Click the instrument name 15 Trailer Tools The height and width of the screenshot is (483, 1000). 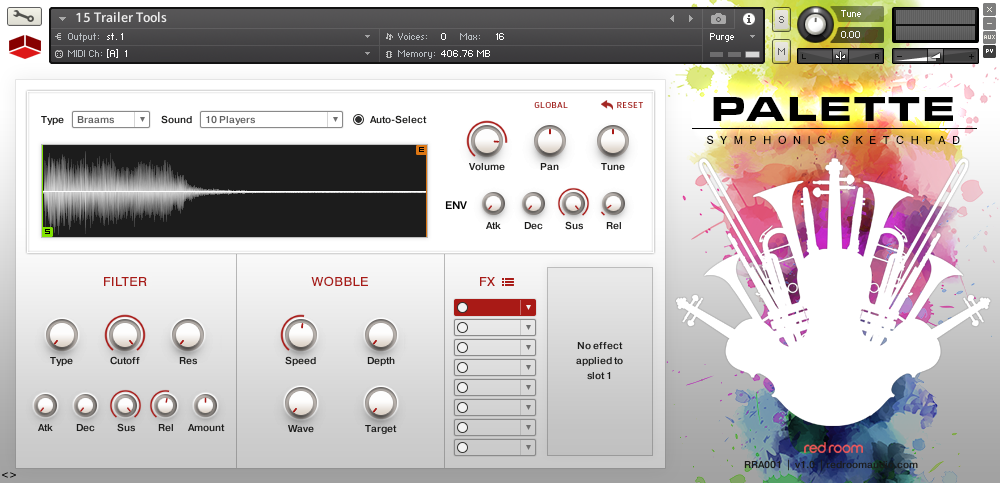click(121, 18)
